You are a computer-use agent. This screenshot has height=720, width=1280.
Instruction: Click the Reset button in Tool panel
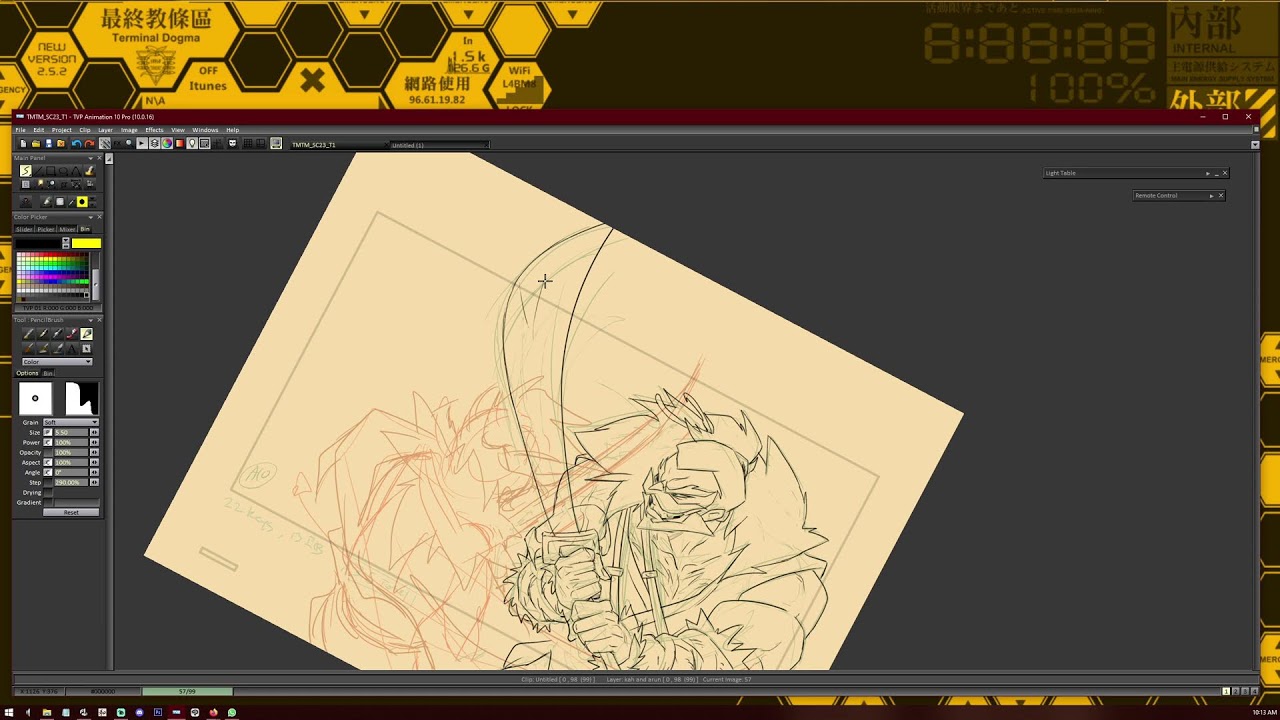(71, 512)
